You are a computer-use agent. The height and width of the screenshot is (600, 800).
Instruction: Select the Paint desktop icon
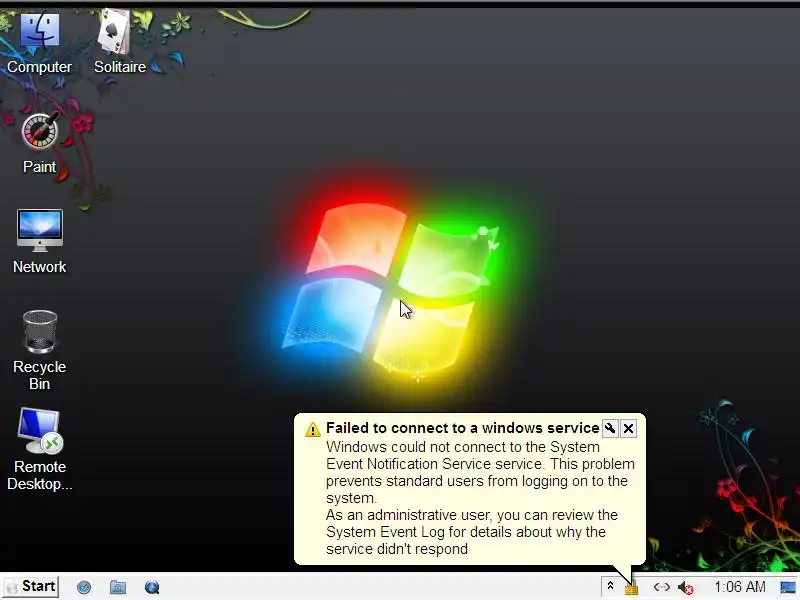point(39,143)
